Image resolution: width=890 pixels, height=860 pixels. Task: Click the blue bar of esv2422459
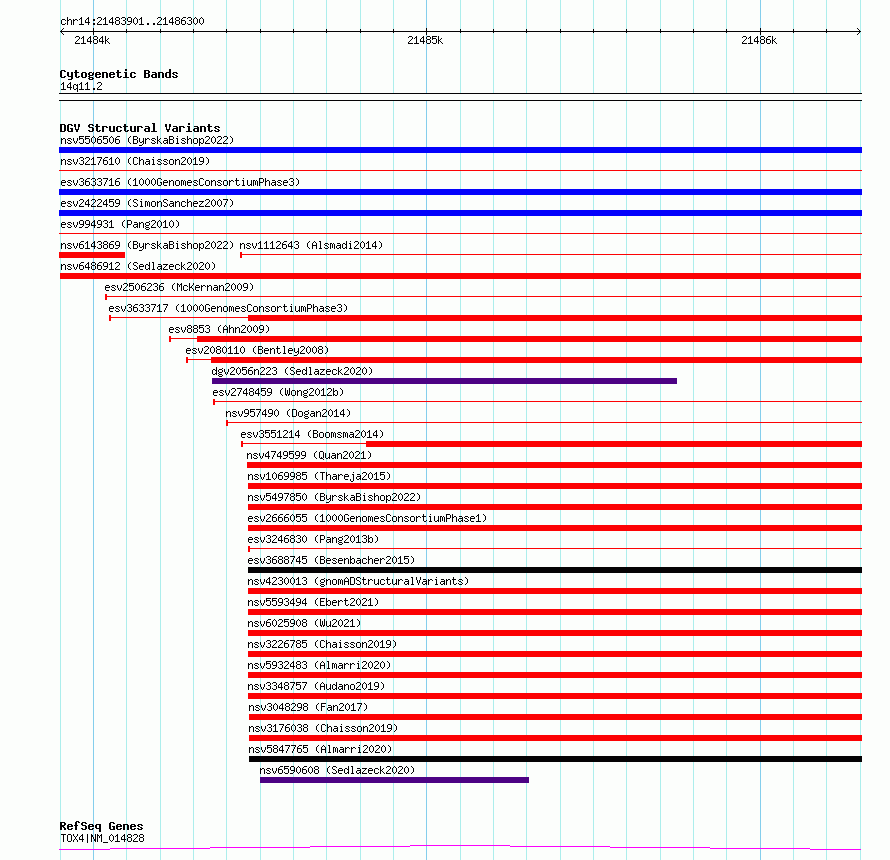click(460, 213)
